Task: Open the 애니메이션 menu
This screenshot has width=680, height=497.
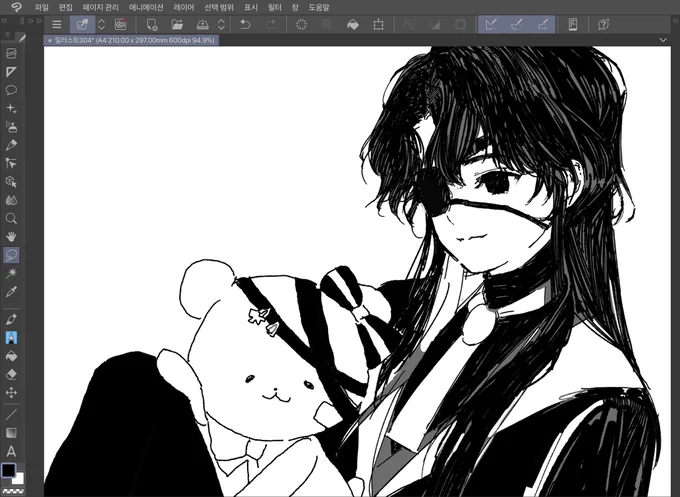Action: click(x=146, y=7)
